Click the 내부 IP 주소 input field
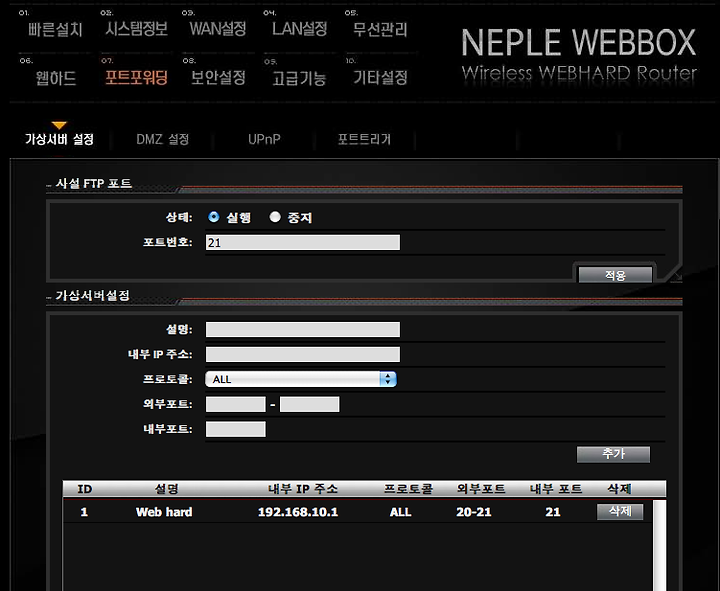Viewport: 720px width, 591px height. (x=303, y=355)
